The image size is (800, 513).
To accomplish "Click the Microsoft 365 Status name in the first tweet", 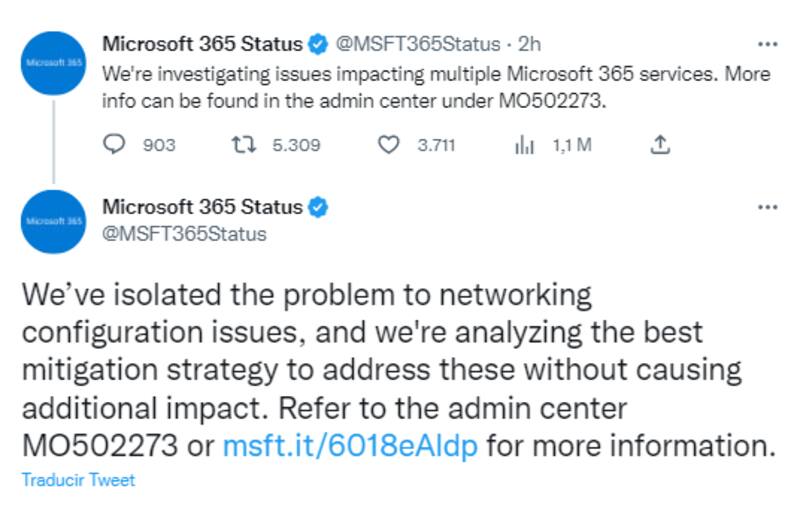I will click(202, 44).
